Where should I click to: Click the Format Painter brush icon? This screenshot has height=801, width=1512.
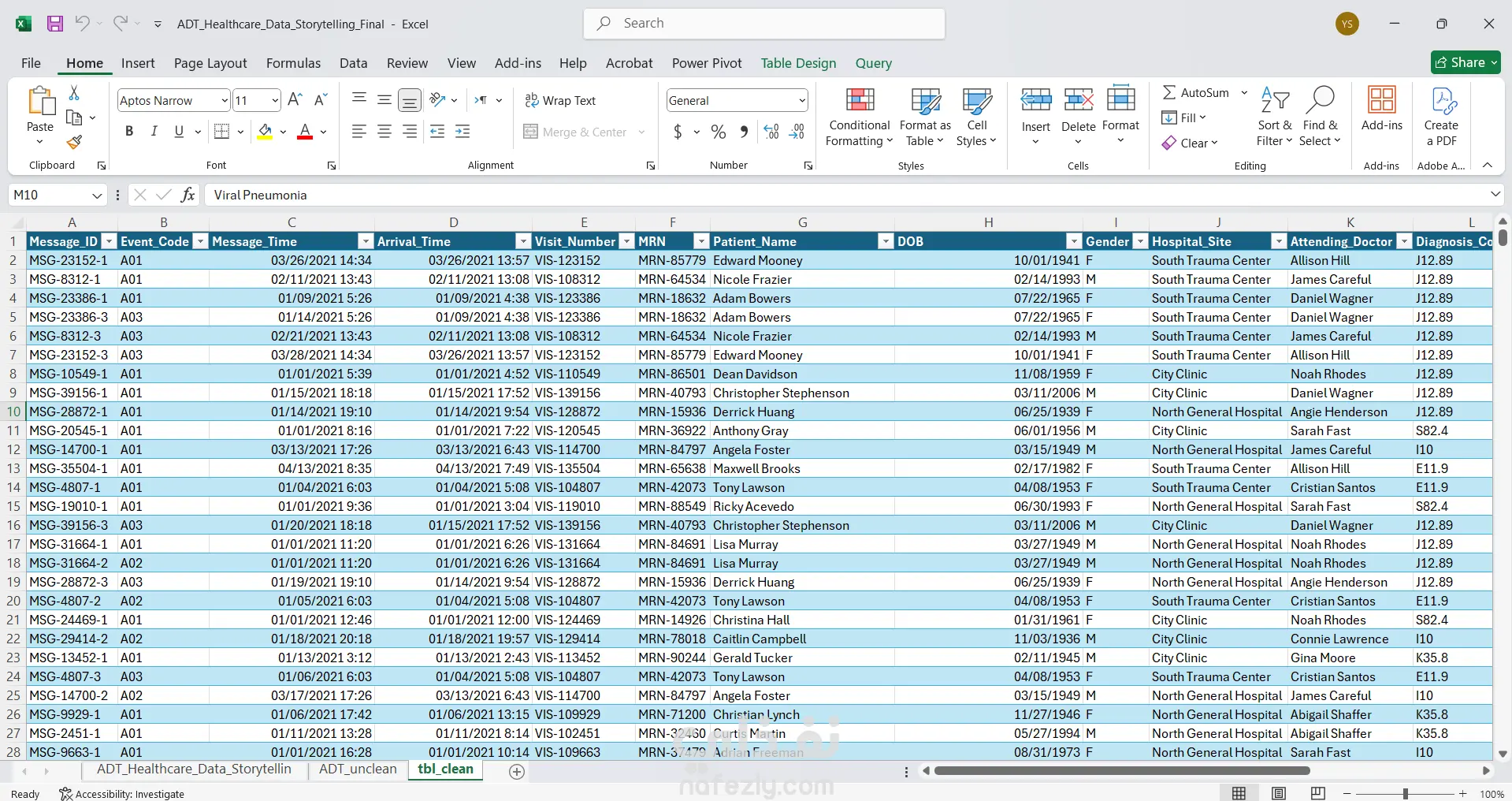click(74, 142)
